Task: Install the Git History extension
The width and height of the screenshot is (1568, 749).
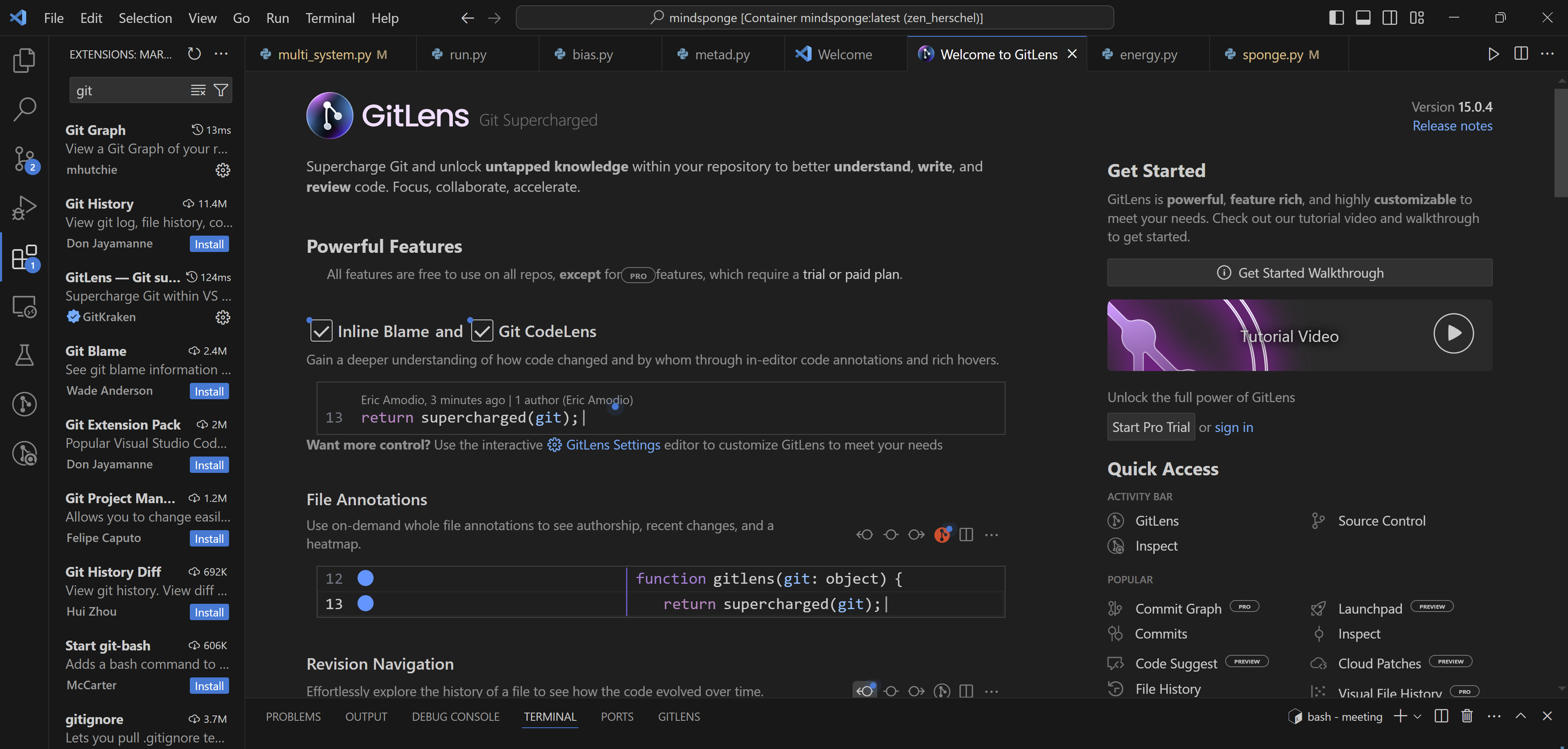Action: pos(209,244)
